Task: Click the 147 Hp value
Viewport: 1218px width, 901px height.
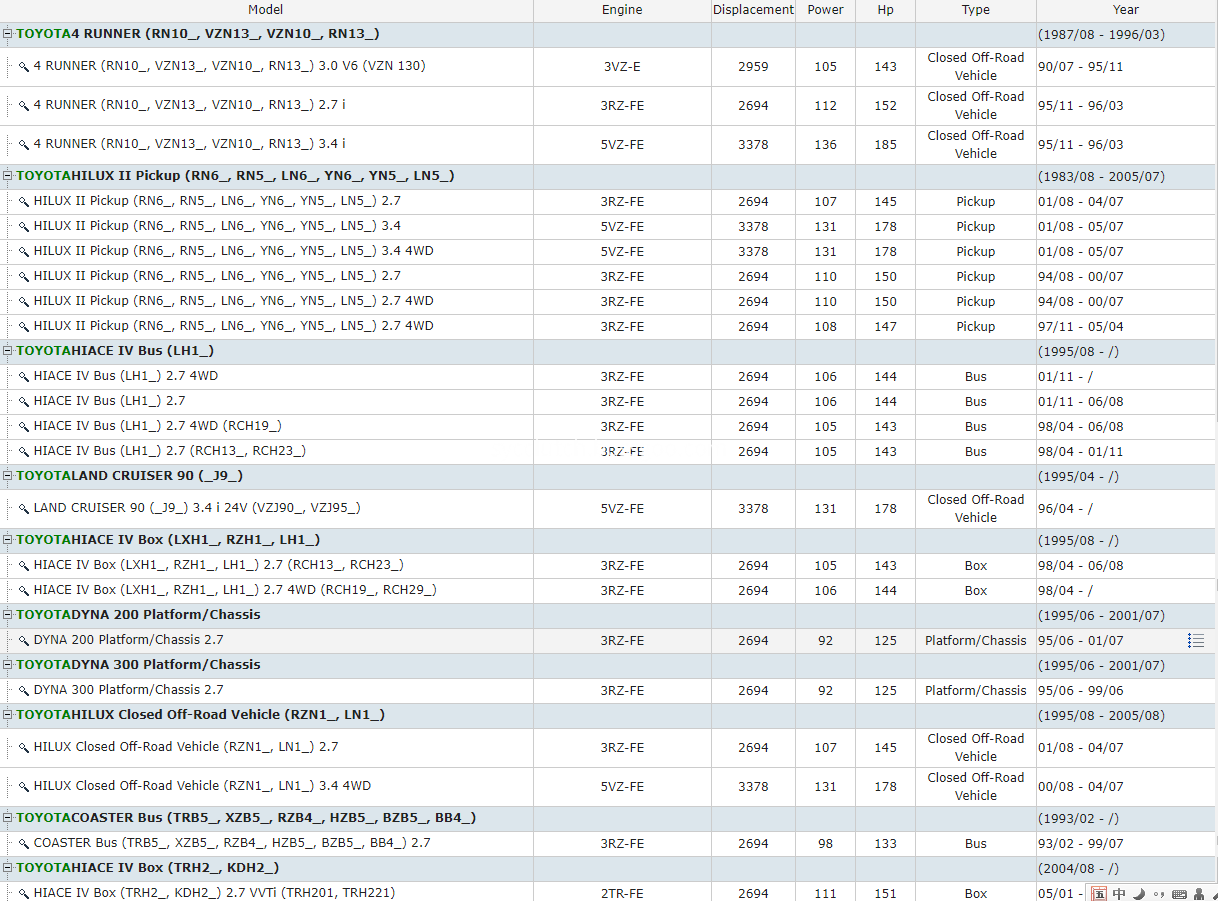Action: pos(885,327)
